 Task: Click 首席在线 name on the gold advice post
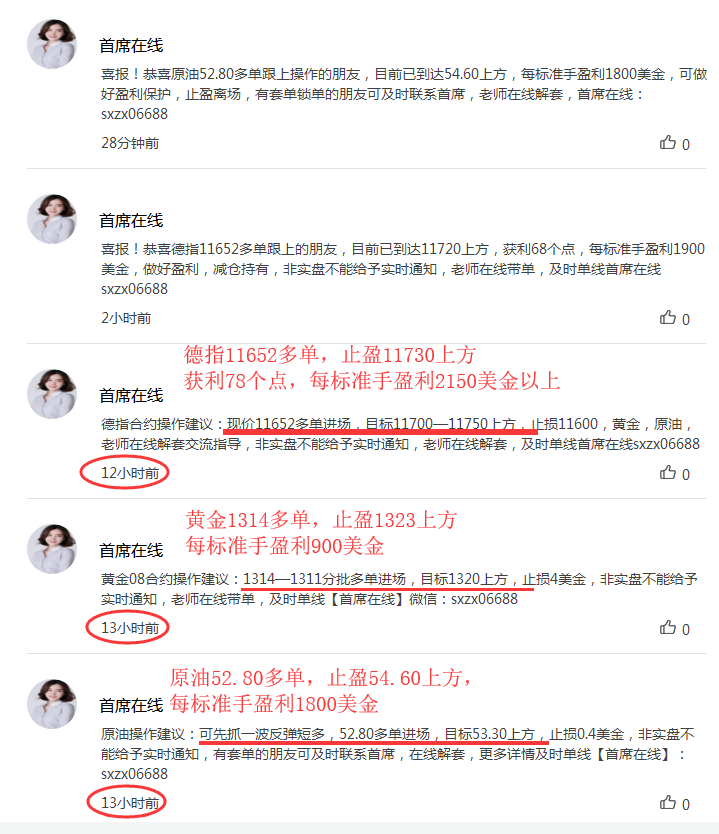[x=131, y=551]
